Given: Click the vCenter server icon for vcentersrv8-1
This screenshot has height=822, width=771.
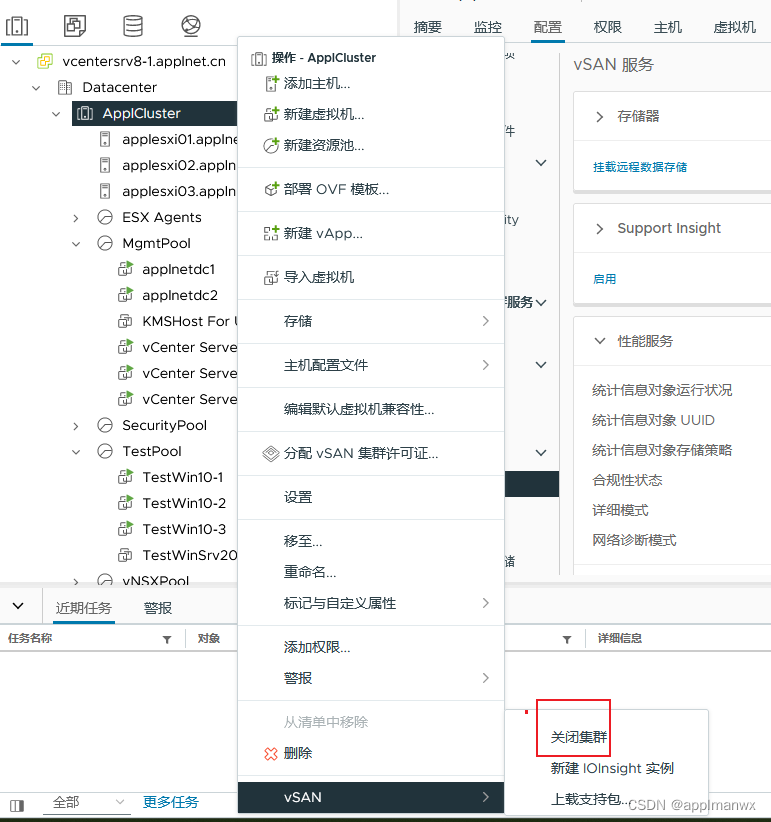Looking at the screenshot, I should point(45,61).
